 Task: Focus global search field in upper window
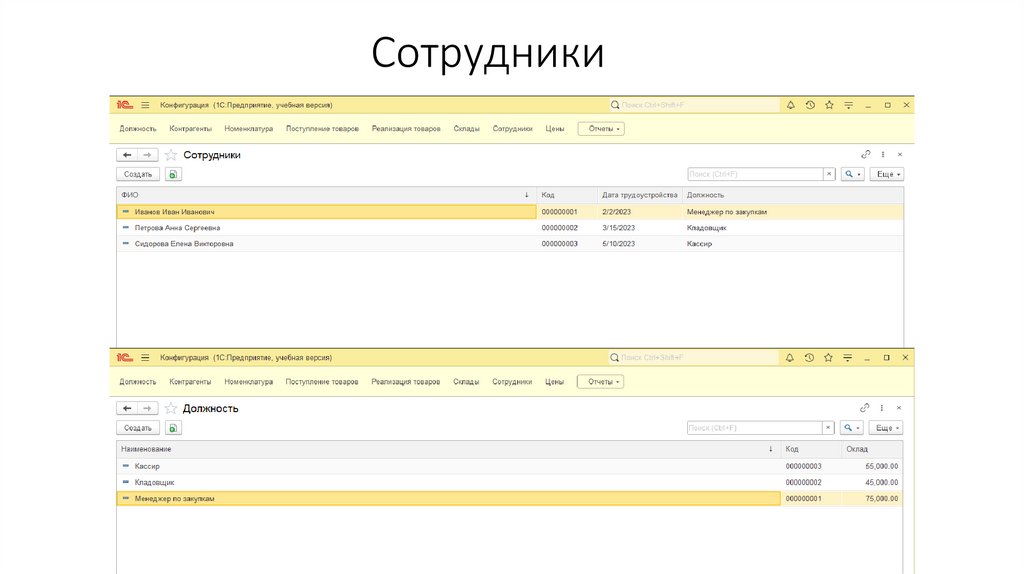[x=694, y=105]
